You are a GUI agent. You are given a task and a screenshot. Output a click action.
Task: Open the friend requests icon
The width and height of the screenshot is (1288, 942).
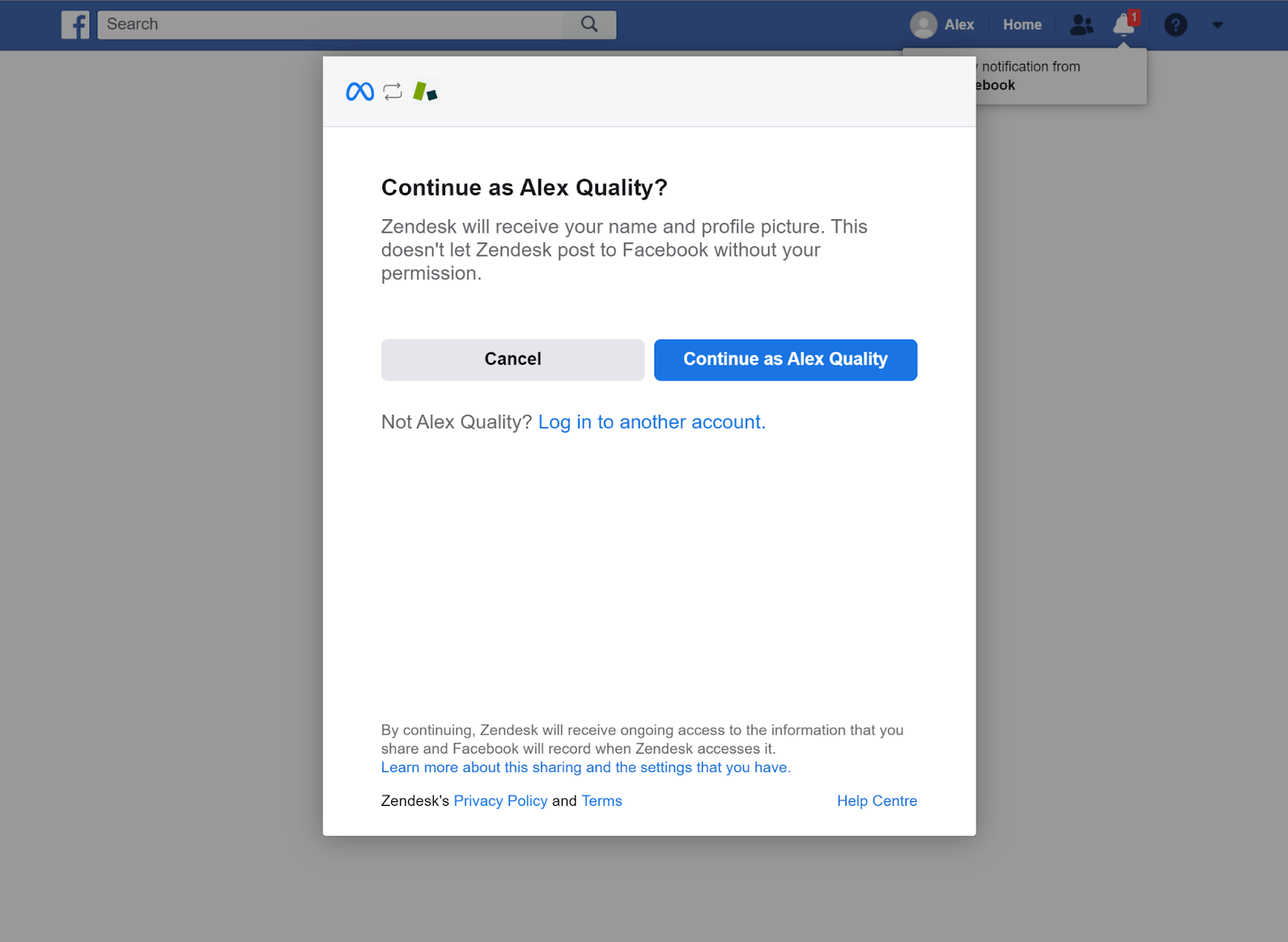click(x=1081, y=25)
